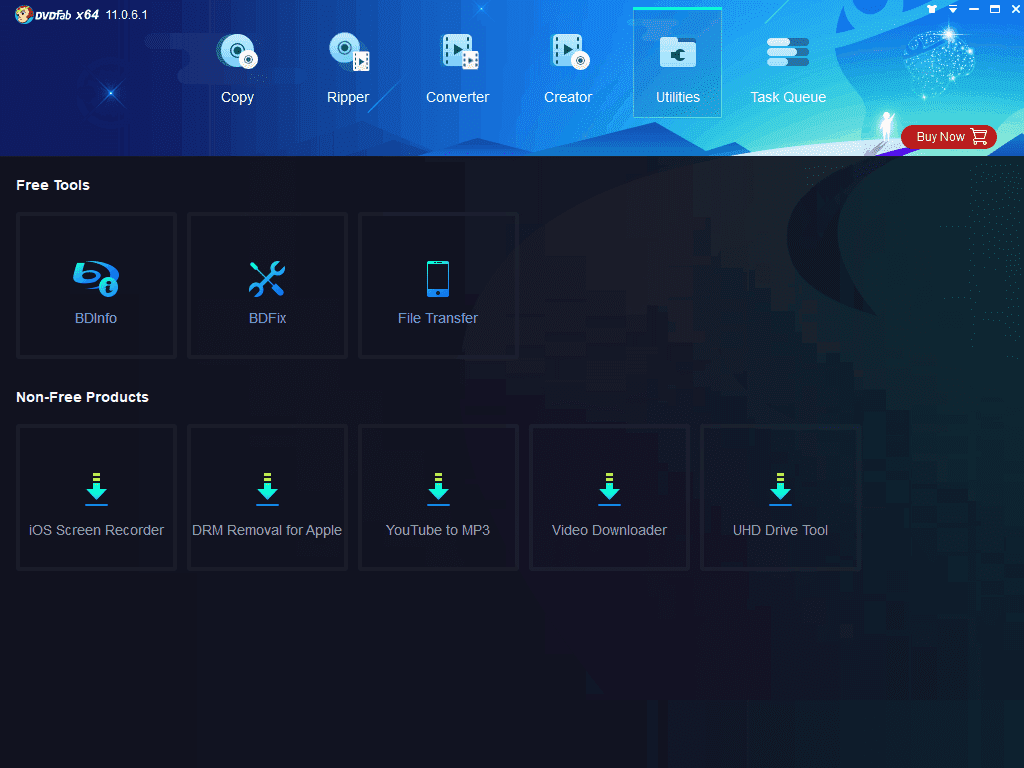This screenshot has height=768, width=1024.
Task: Open the Copy module disc icon
Action: (237, 52)
